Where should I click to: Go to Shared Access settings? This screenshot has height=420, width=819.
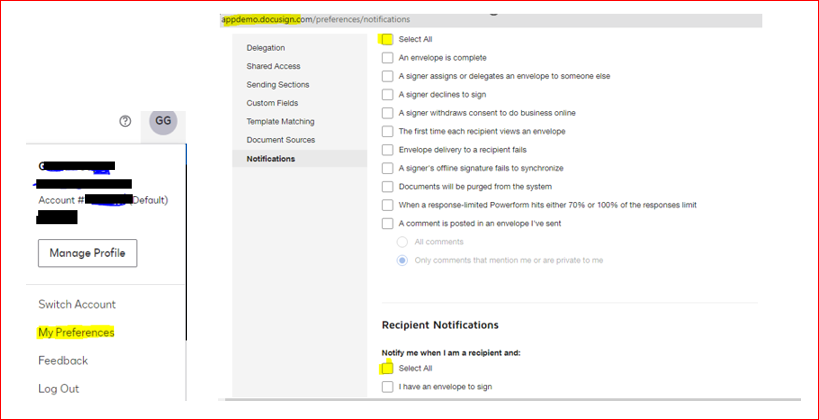click(x=274, y=66)
